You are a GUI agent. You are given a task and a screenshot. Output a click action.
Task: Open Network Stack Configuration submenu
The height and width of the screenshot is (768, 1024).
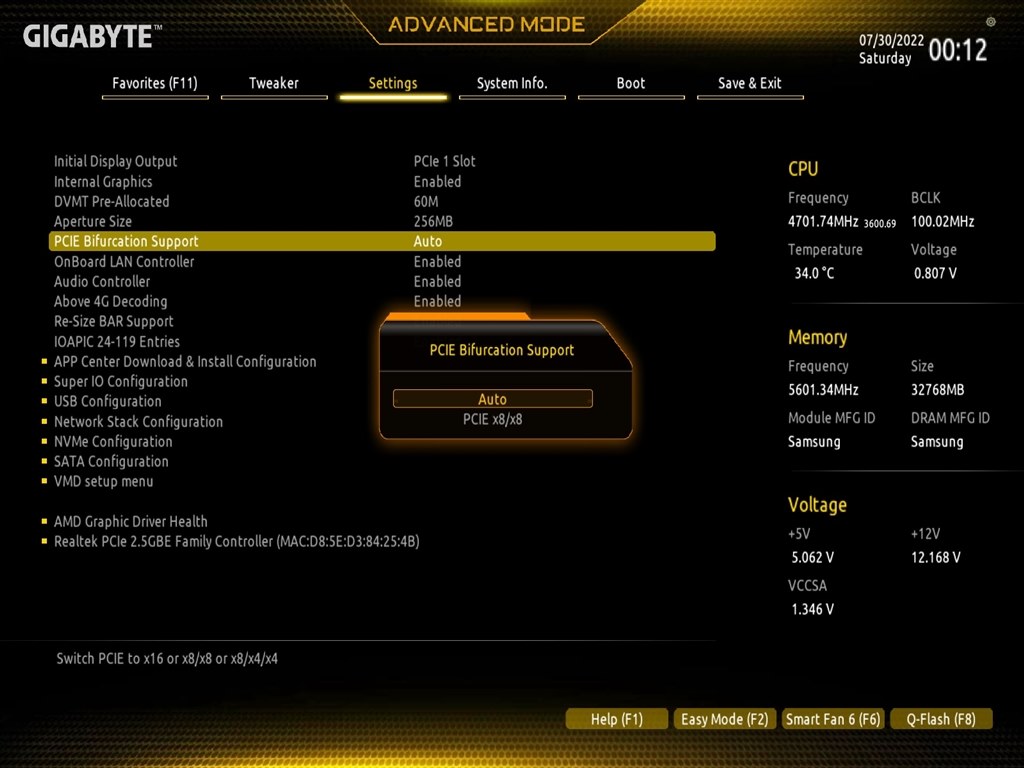[x=138, y=421]
